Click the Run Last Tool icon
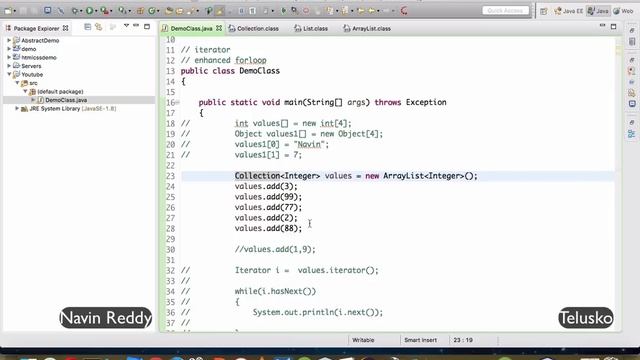 tap(104, 11)
